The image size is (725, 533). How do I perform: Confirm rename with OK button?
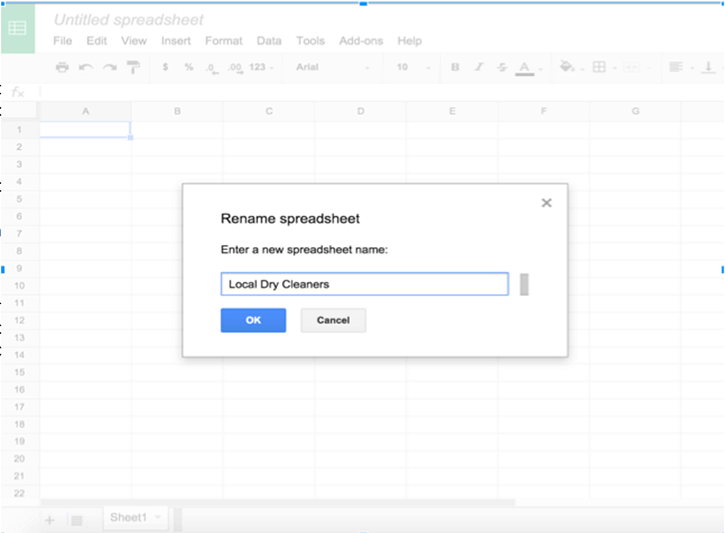pos(253,320)
